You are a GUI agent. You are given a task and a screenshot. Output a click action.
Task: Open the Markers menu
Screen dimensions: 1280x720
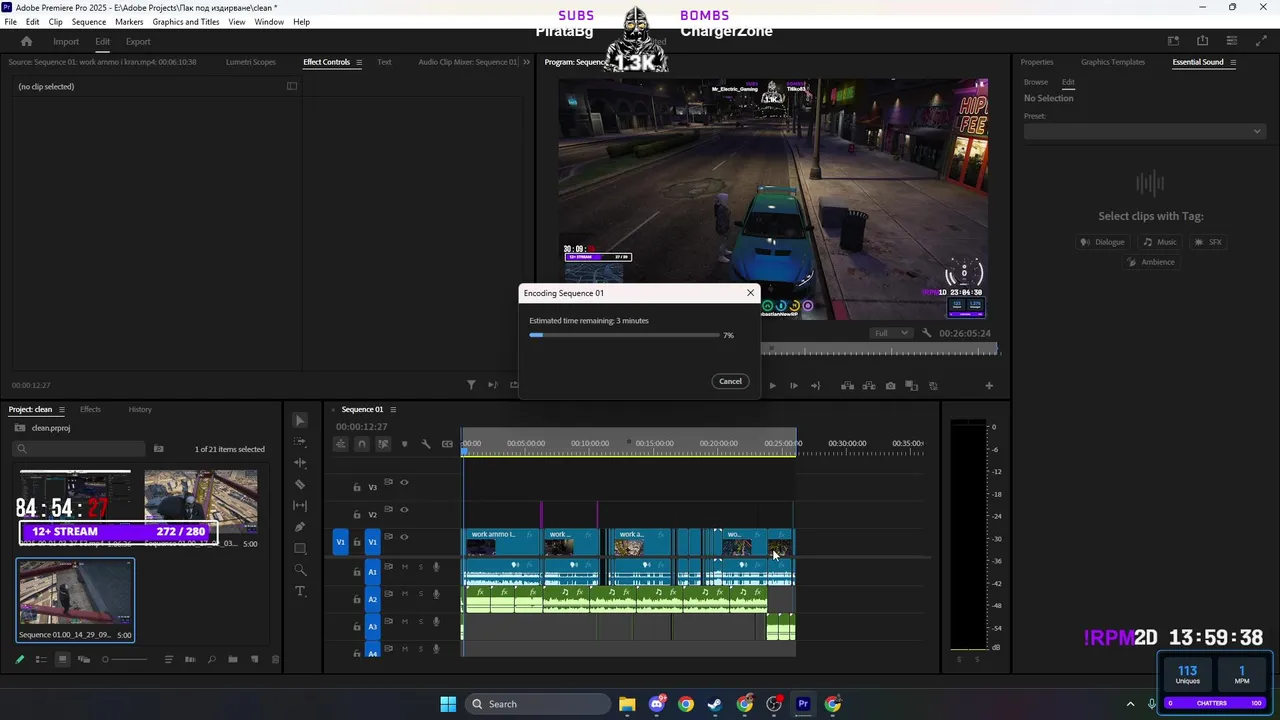point(129,21)
